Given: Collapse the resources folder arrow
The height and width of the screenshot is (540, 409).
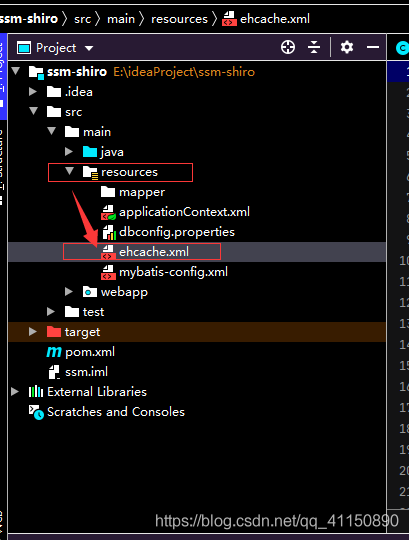Looking at the screenshot, I should (69, 171).
